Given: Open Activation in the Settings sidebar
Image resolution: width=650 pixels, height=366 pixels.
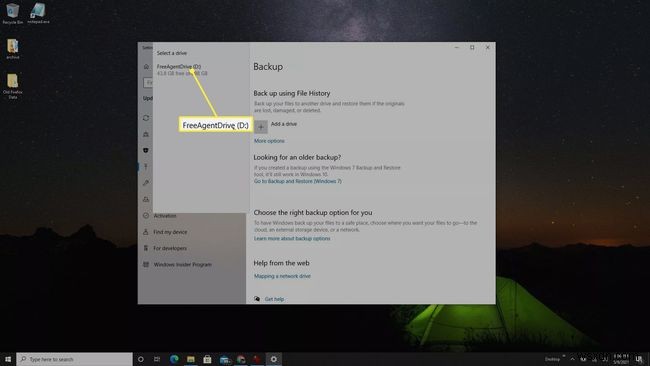Looking at the screenshot, I should pyautogui.click(x=165, y=216).
